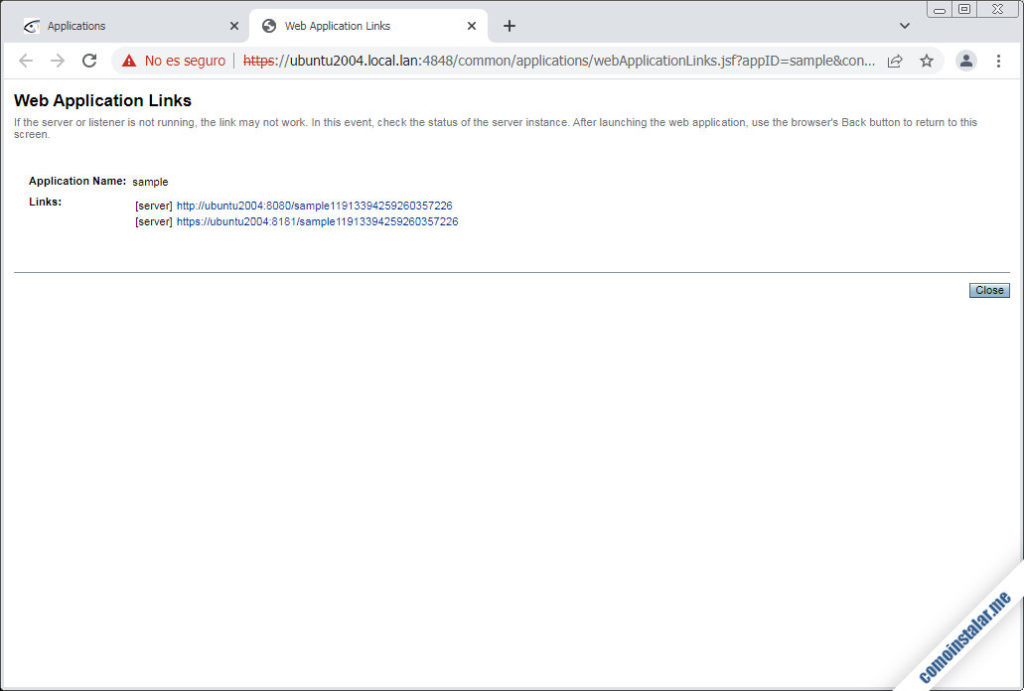The image size is (1024, 691).
Task: Close the Web Application Links tab
Action: (472, 26)
